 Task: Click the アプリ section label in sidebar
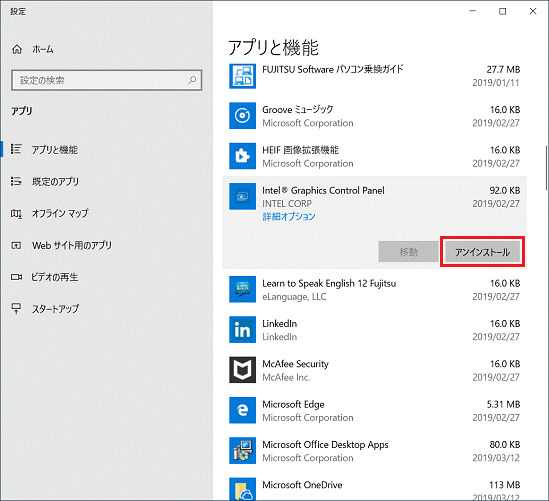coord(21,111)
